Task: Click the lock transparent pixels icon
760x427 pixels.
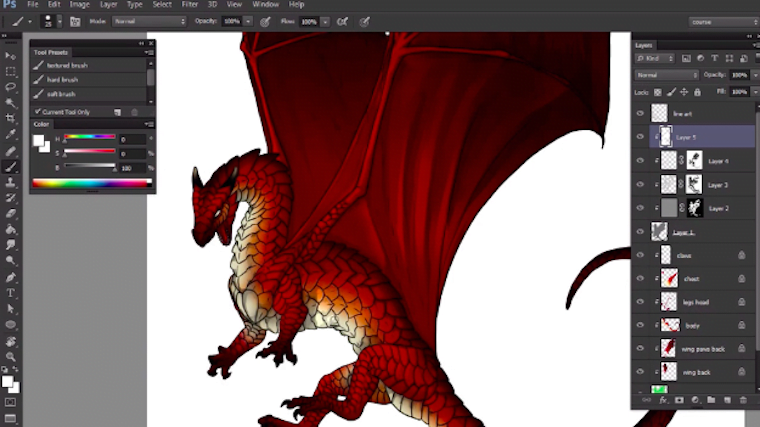Action: [x=659, y=92]
